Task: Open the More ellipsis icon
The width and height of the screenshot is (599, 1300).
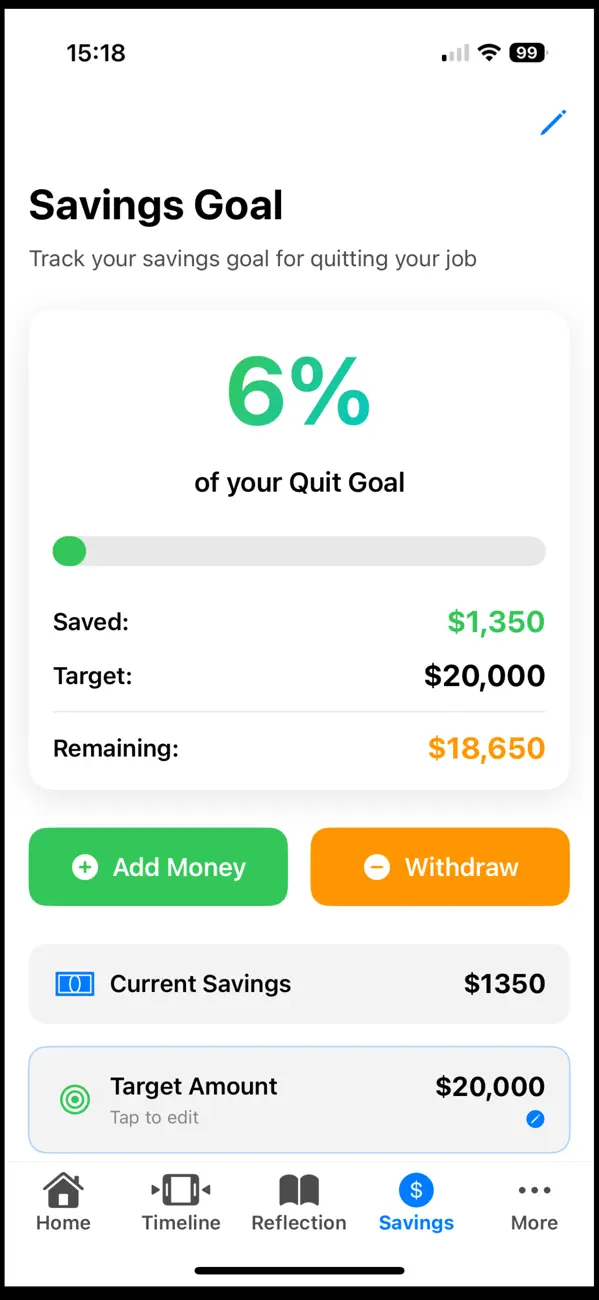Action: pyautogui.click(x=534, y=1189)
